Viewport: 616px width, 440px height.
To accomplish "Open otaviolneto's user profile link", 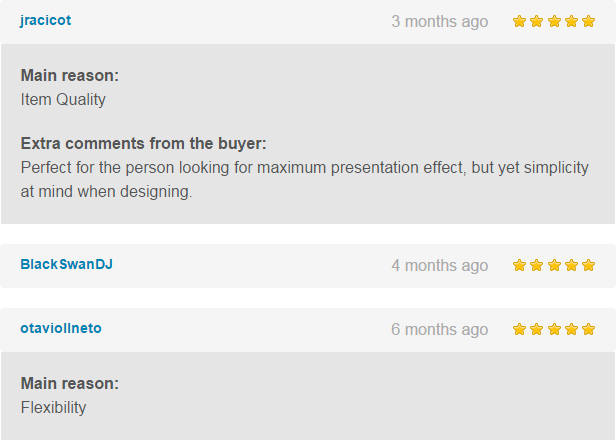I will click(x=60, y=328).
